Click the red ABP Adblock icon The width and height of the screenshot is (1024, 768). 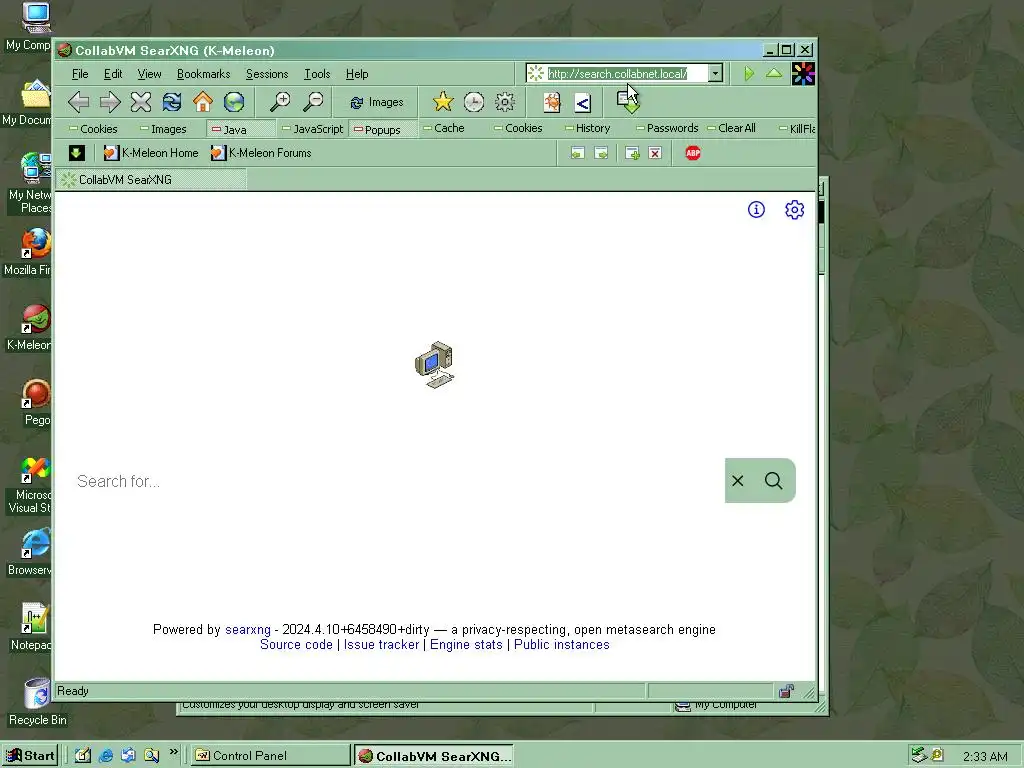click(693, 153)
